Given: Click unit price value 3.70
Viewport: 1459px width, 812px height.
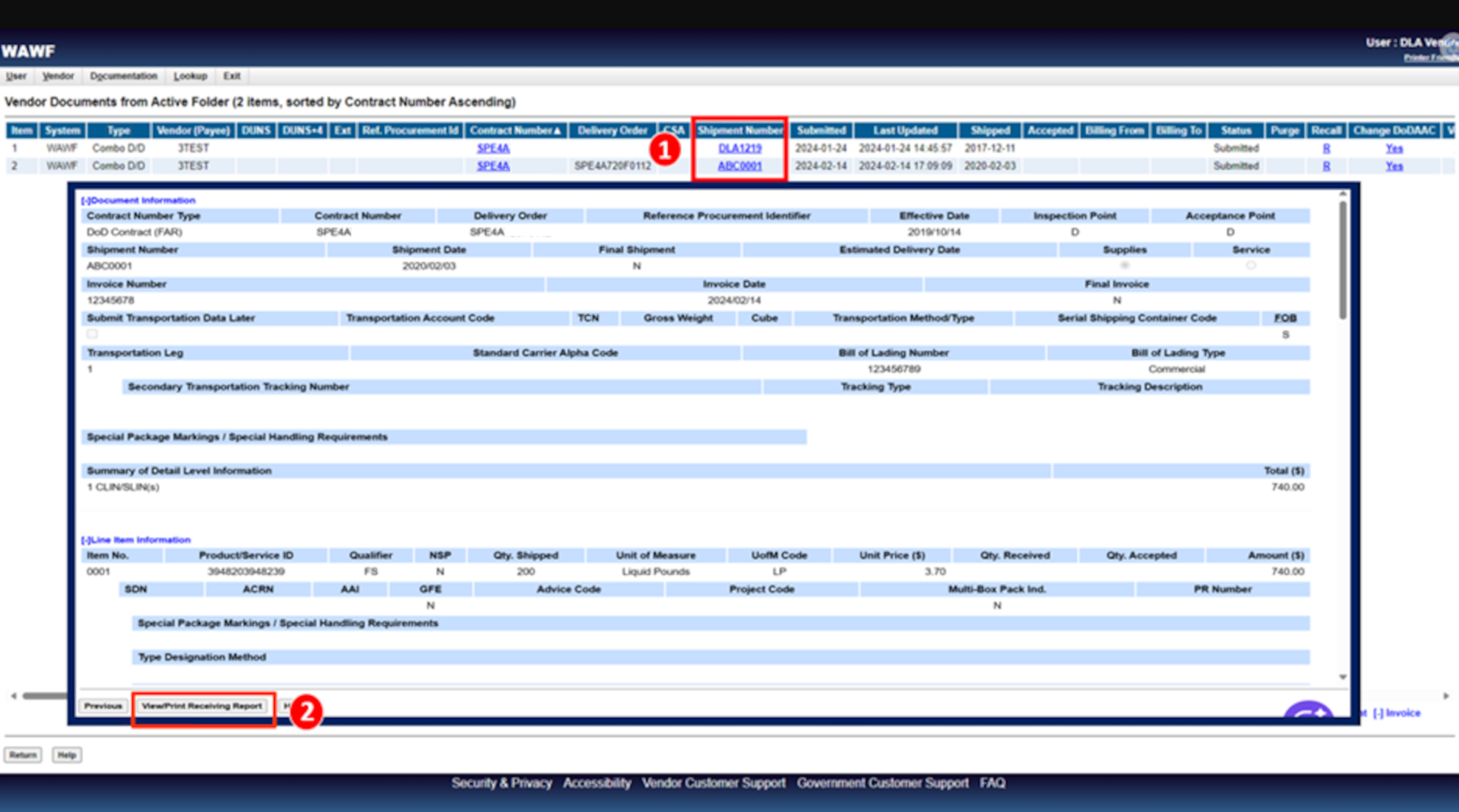Looking at the screenshot, I should click(935, 572).
